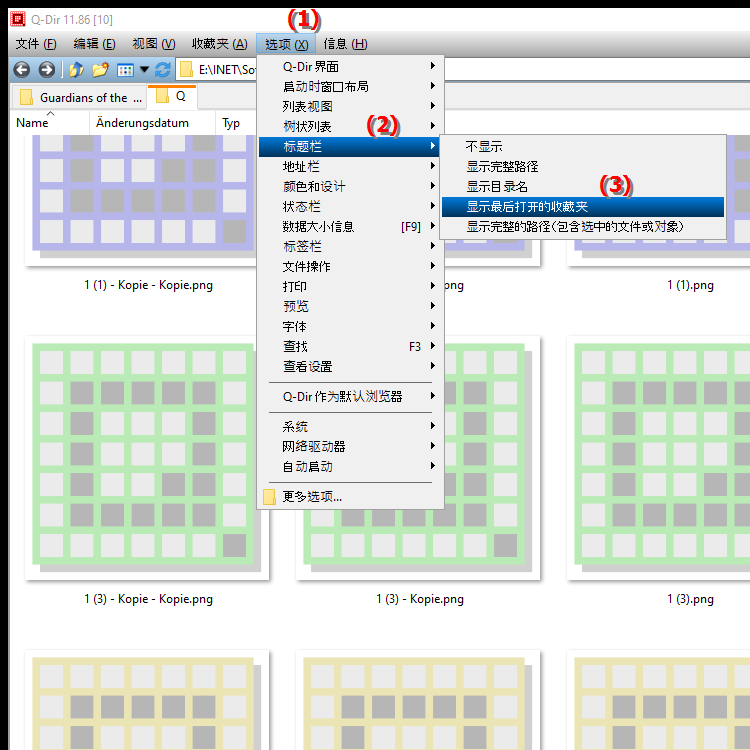The image size is (750, 750).
Task: Click the view mode icon in toolbar
Action: pyautogui.click(x=125, y=70)
